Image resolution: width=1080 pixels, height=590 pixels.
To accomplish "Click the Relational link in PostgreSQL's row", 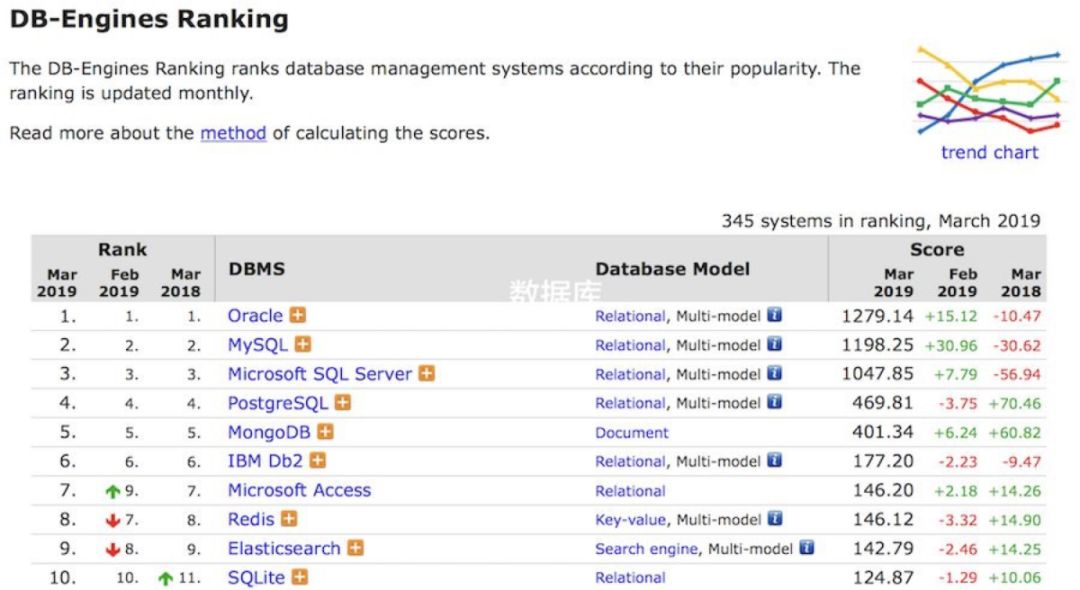I will pos(630,403).
